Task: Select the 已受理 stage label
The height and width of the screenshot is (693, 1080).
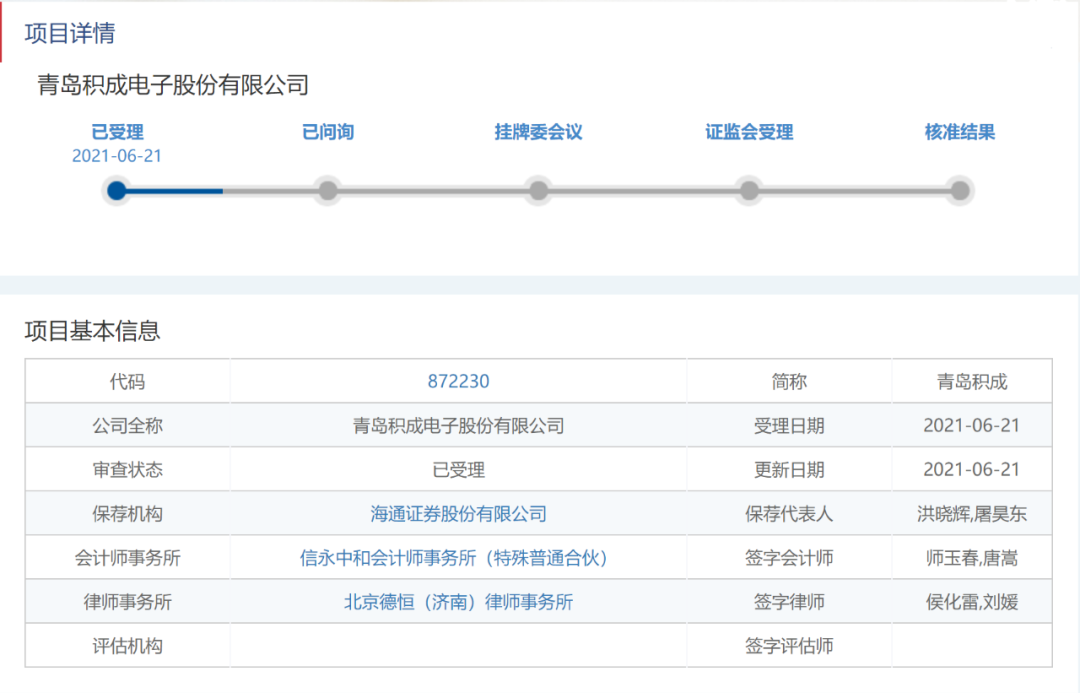Action: click(x=117, y=132)
